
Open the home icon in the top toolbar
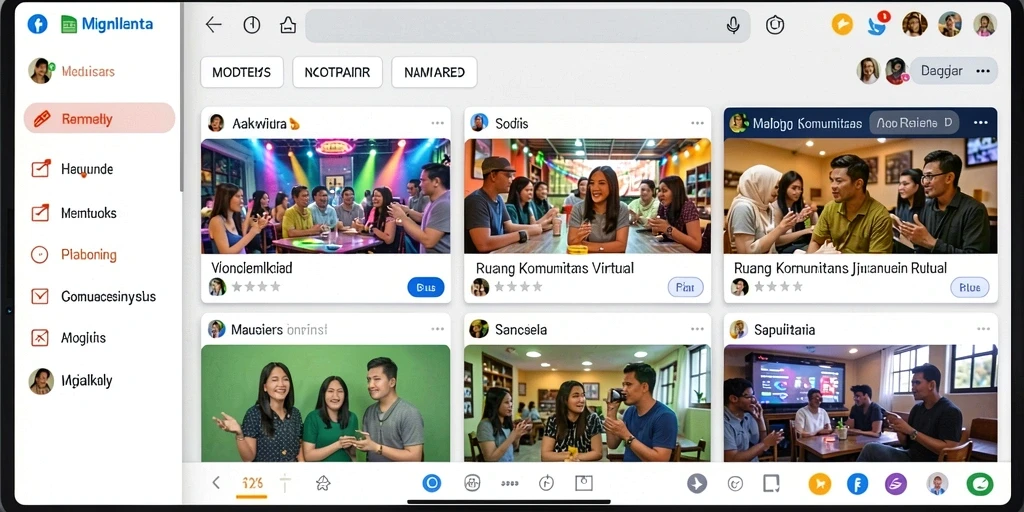click(x=287, y=25)
